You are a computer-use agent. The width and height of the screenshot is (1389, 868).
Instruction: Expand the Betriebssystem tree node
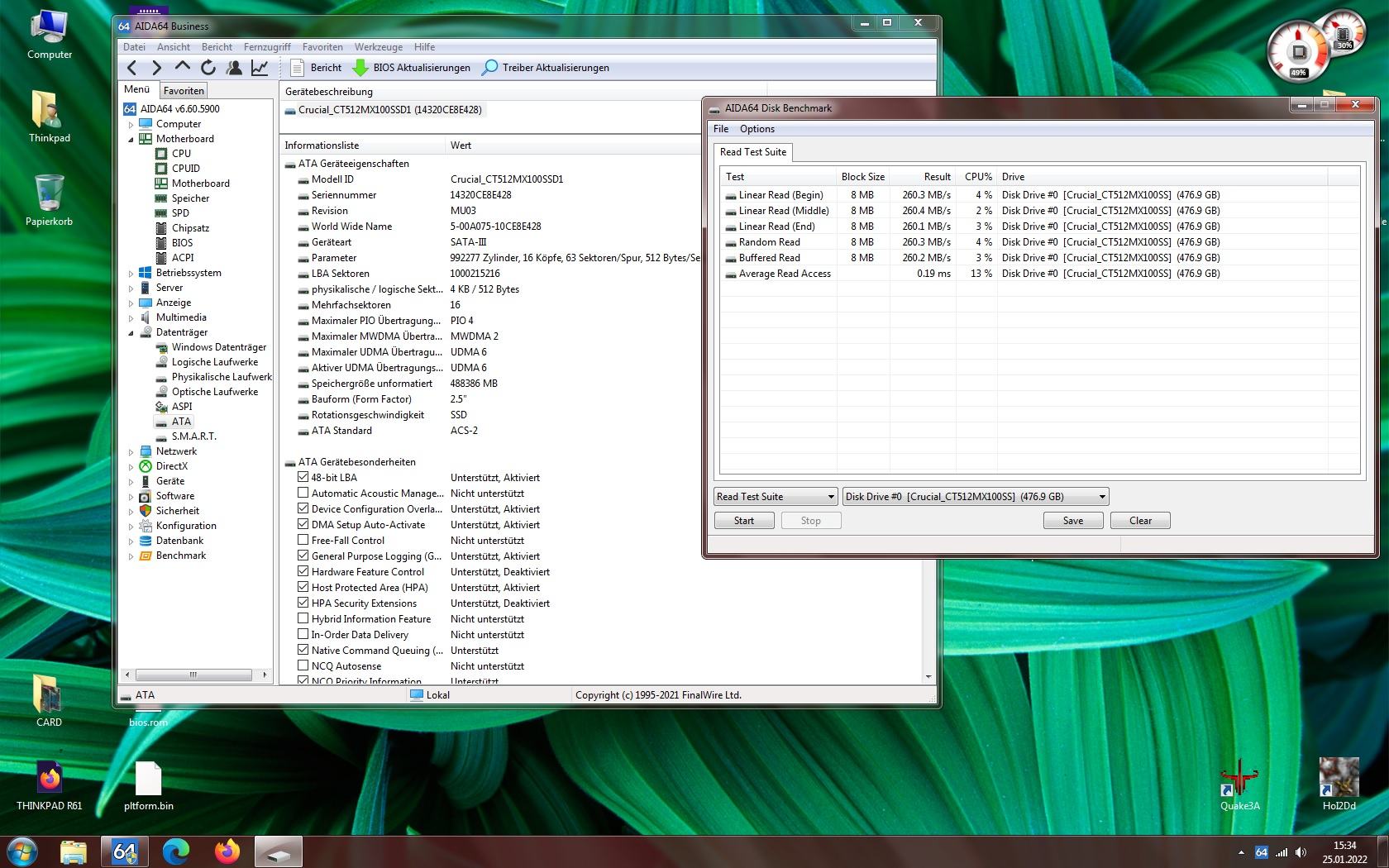point(131,274)
